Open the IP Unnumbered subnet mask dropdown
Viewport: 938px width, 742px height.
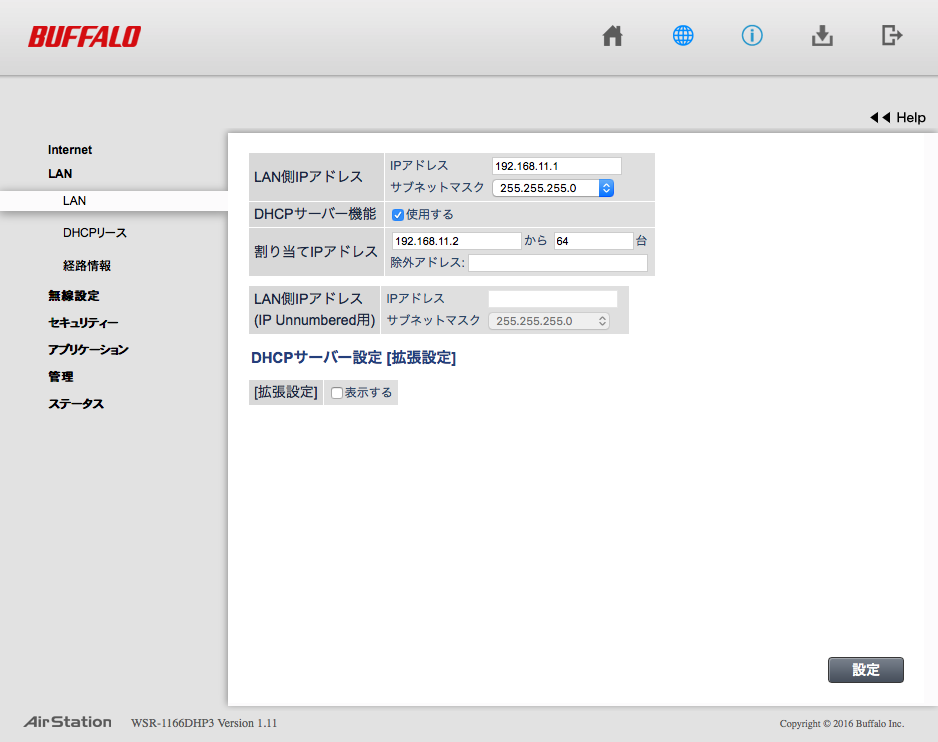coord(549,321)
